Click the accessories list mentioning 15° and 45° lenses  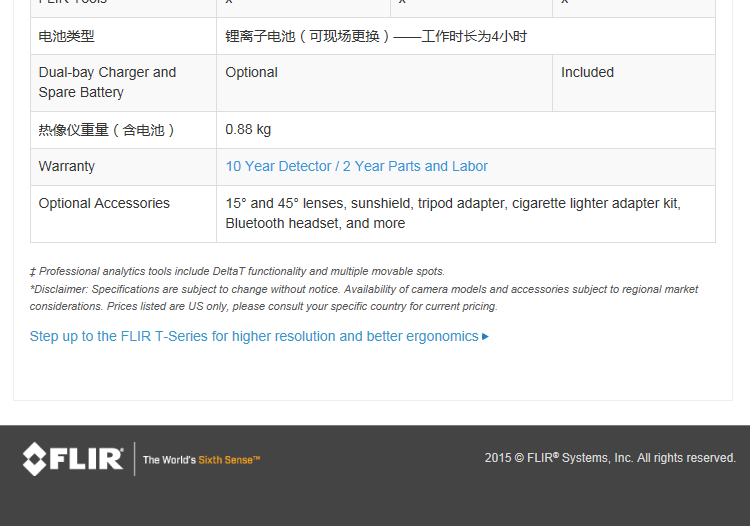pos(452,213)
